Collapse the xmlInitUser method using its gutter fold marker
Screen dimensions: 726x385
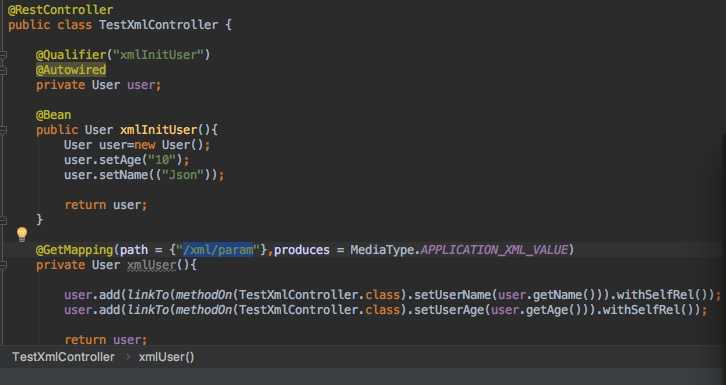pyautogui.click(x=3, y=130)
